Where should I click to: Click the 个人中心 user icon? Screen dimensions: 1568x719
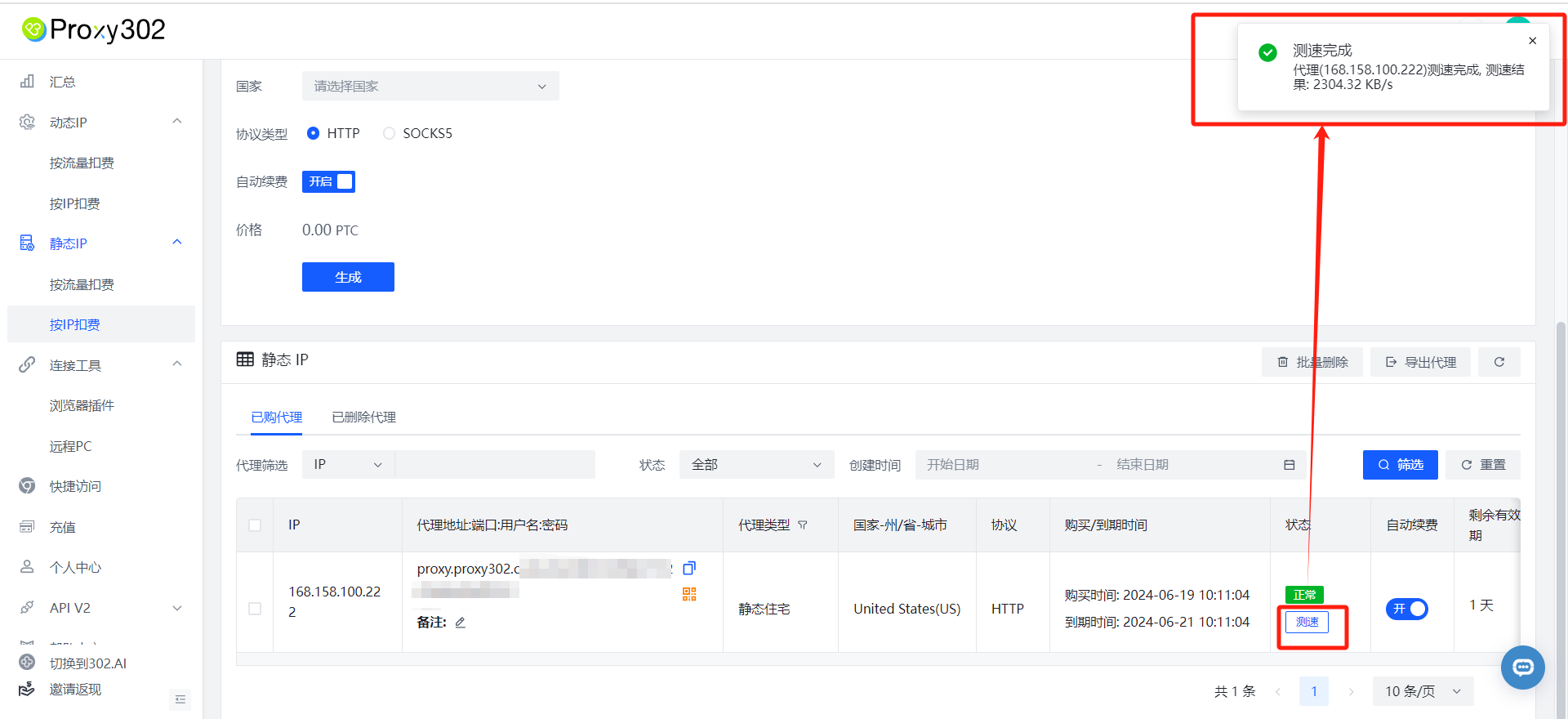[x=27, y=566]
